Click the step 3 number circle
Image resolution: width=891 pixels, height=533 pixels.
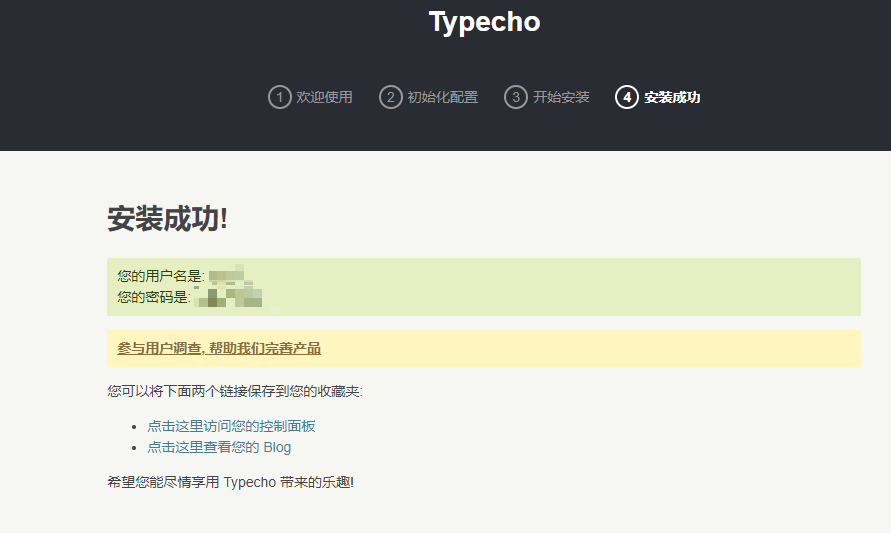[x=516, y=97]
